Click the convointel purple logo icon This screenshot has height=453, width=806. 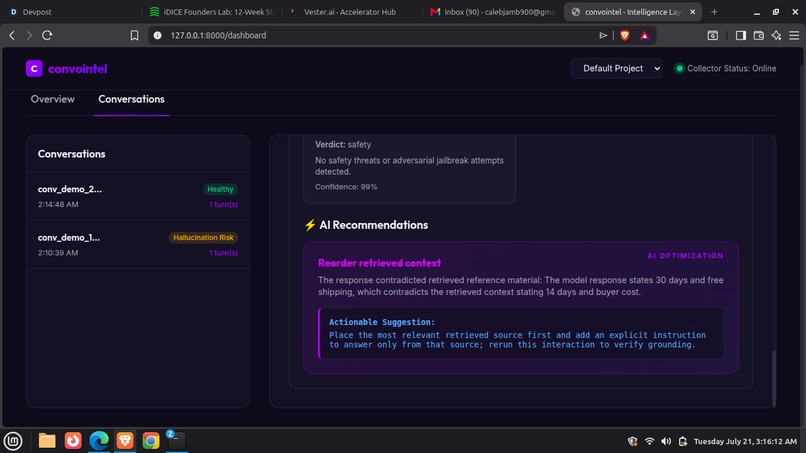34,68
